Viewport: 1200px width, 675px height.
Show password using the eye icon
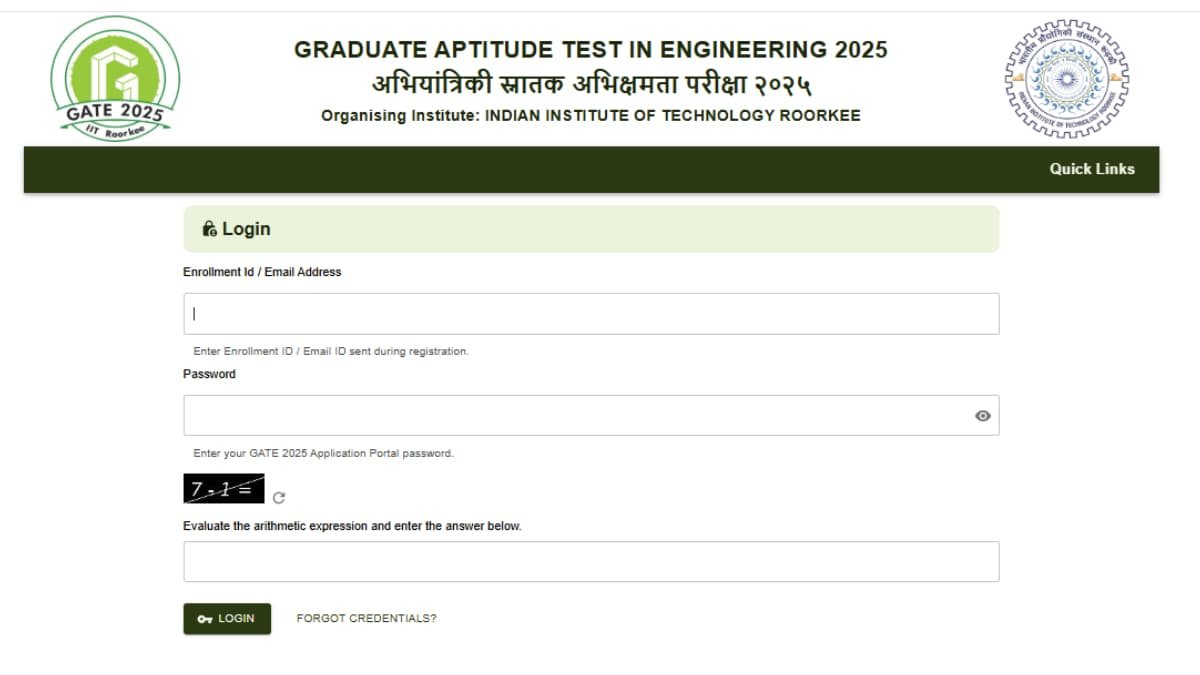982,416
